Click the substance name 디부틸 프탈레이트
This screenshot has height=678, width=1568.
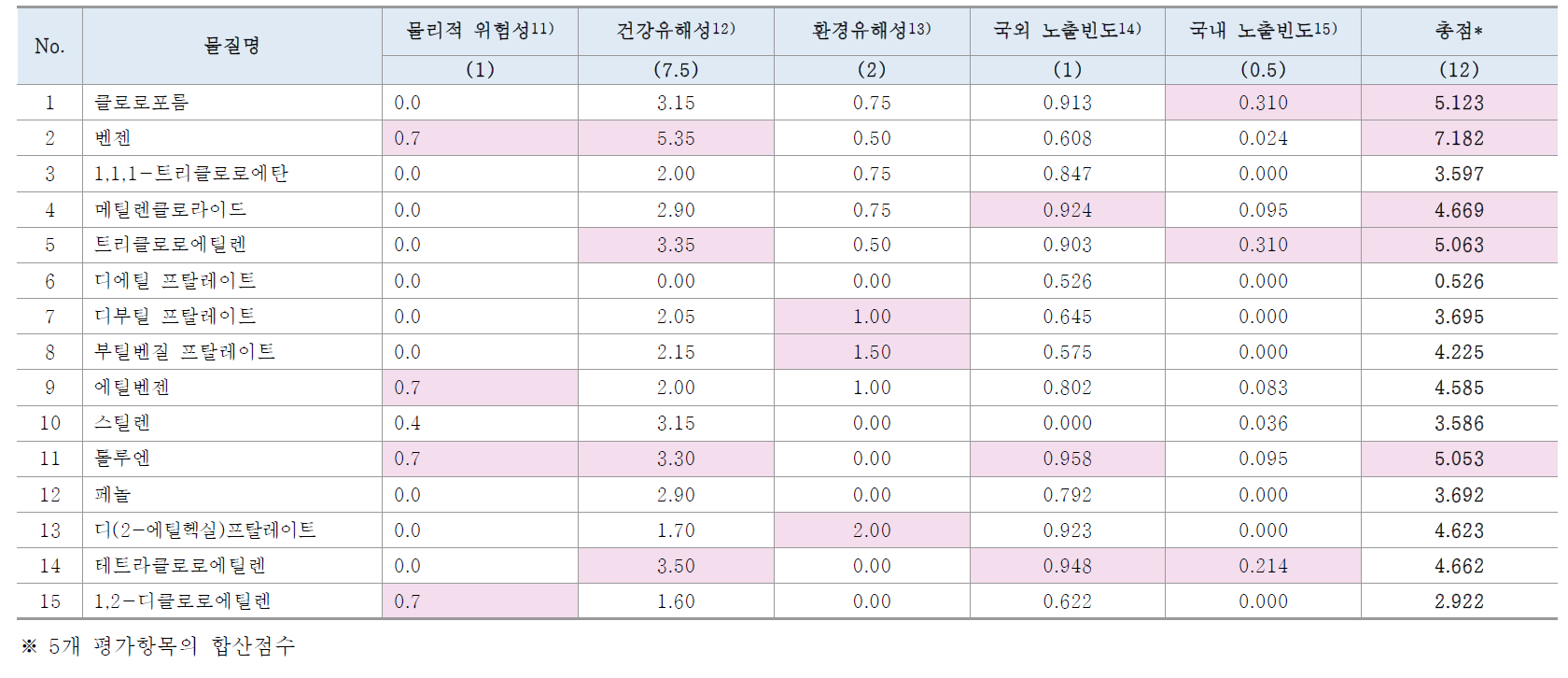(x=175, y=317)
